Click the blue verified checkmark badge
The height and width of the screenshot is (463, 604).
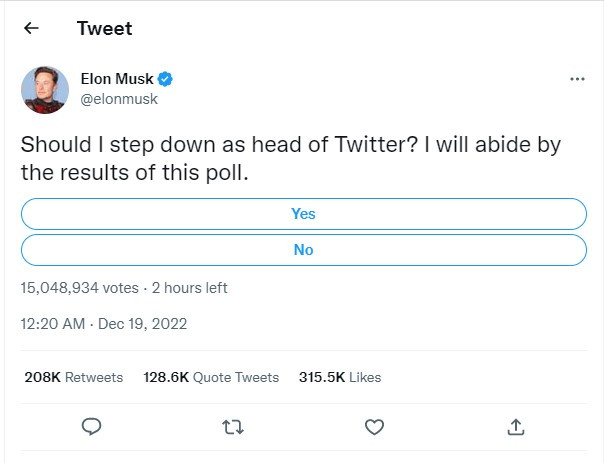click(x=165, y=79)
